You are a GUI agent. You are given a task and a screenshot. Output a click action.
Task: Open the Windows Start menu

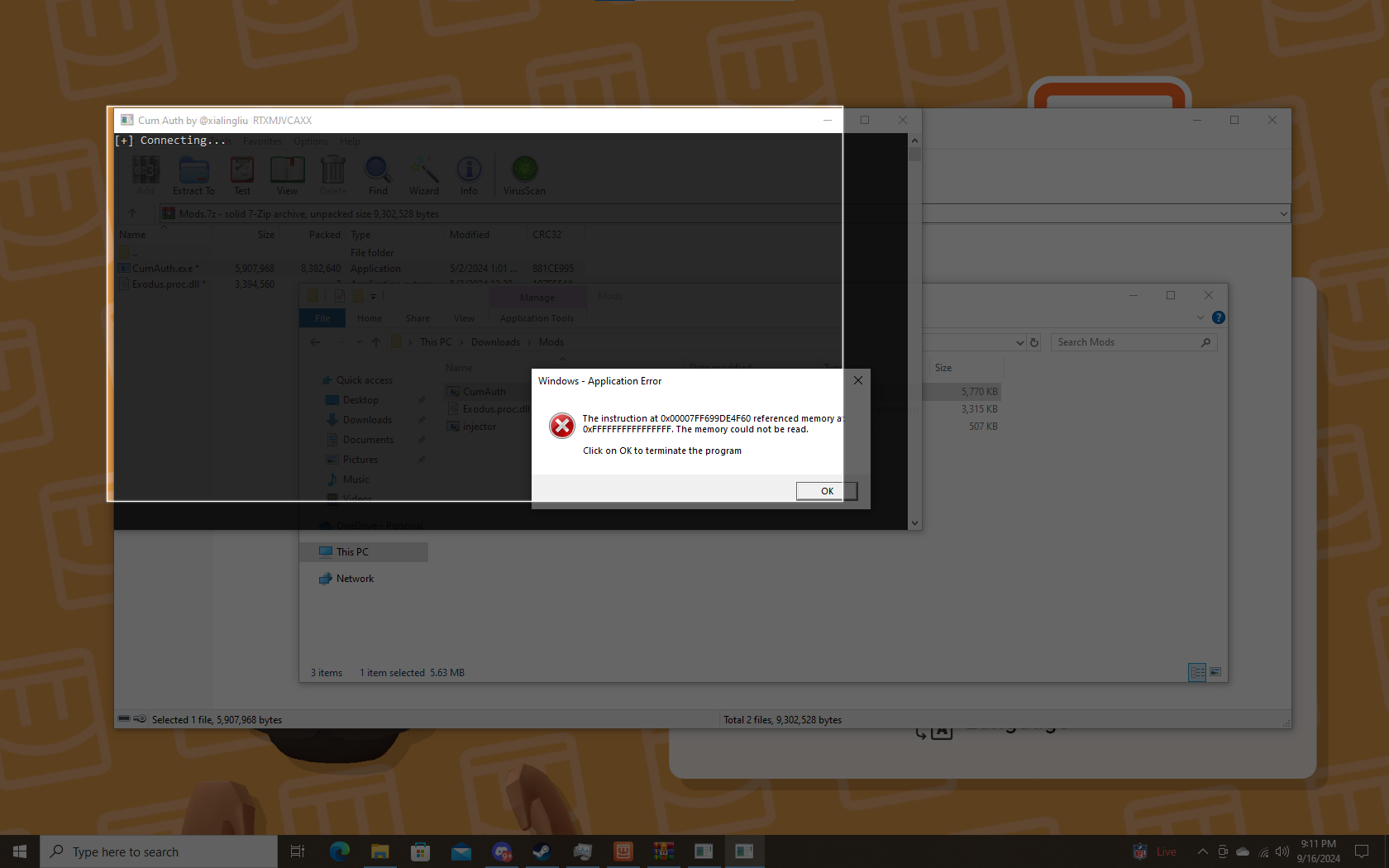click(20, 851)
